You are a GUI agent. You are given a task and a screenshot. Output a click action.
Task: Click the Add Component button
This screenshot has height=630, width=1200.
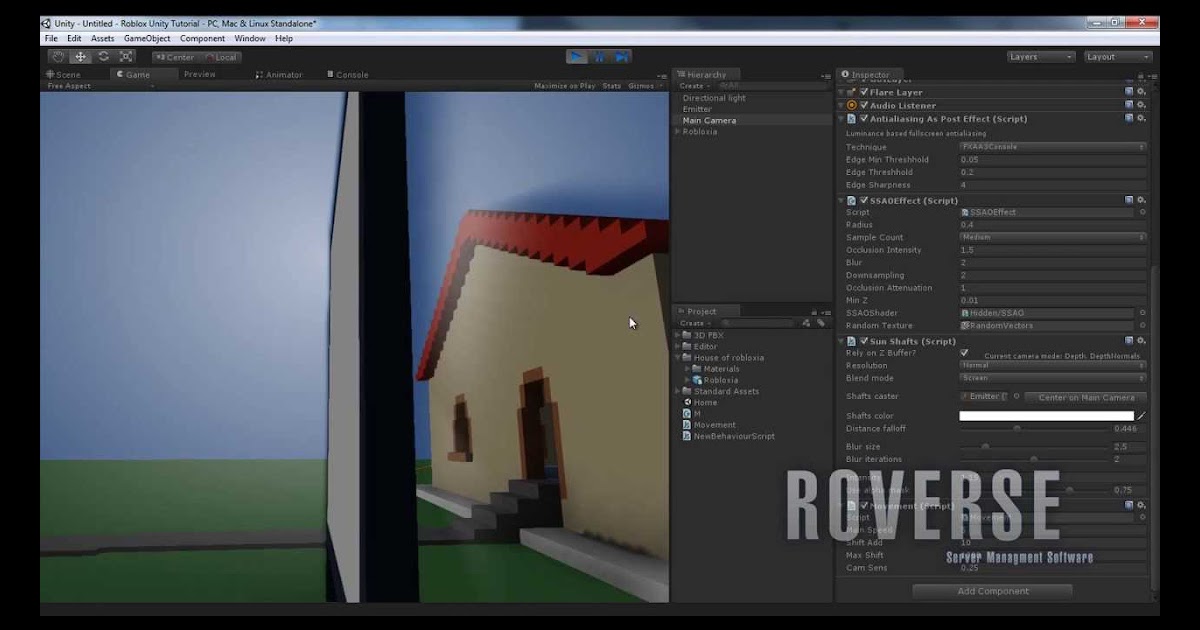click(x=993, y=591)
